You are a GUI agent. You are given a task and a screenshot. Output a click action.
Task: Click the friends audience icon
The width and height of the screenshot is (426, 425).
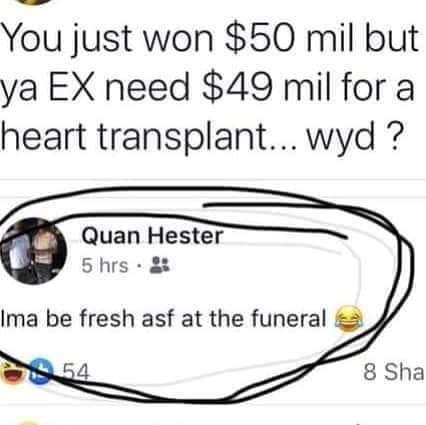(160, 265)
